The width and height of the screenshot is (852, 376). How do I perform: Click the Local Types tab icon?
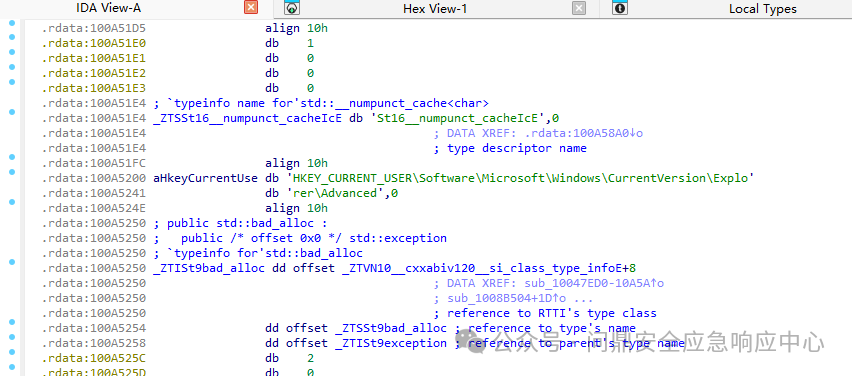pos(619,7)
